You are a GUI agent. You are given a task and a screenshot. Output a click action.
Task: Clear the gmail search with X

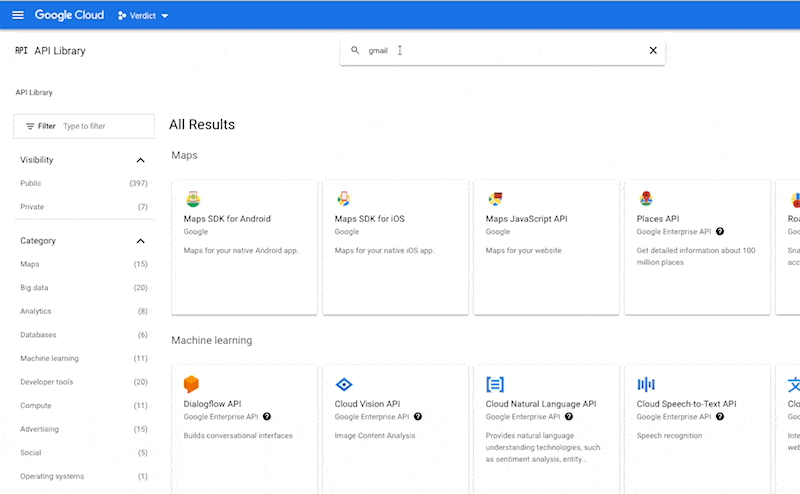click(x=653, y=50)
